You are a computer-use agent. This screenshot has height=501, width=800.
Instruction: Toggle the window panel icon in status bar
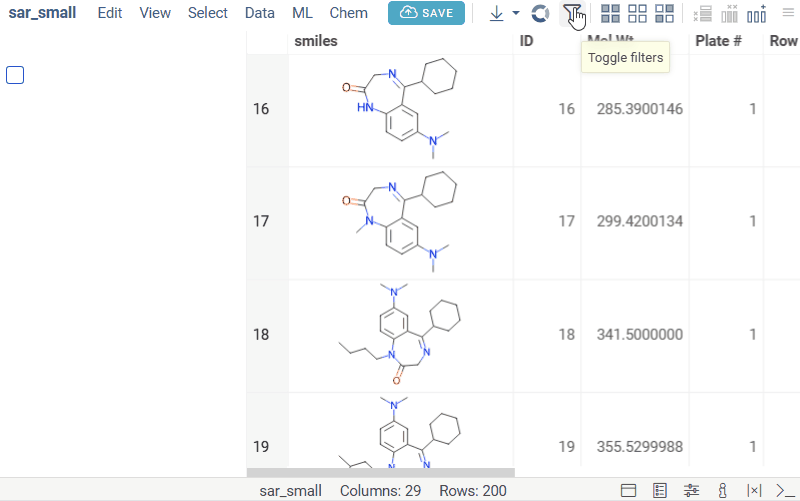click(x=629, y=490)
